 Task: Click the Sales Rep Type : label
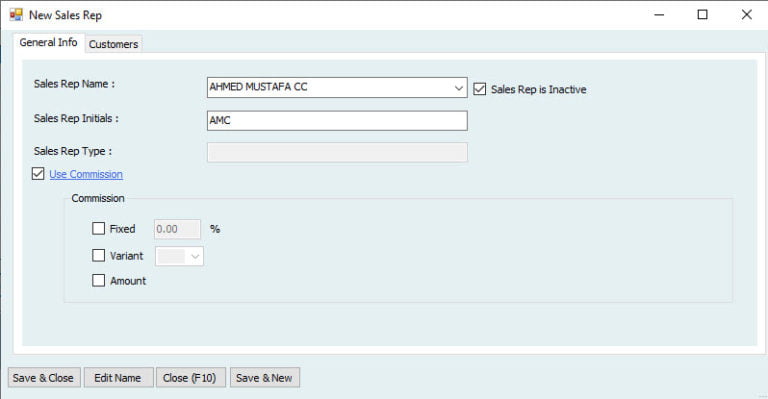click(x=72, y=151)
